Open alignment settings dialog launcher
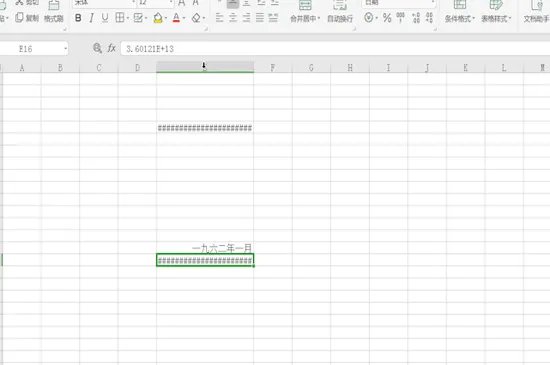This screenshot has height=365, width=550. click(x=354, y=29)
